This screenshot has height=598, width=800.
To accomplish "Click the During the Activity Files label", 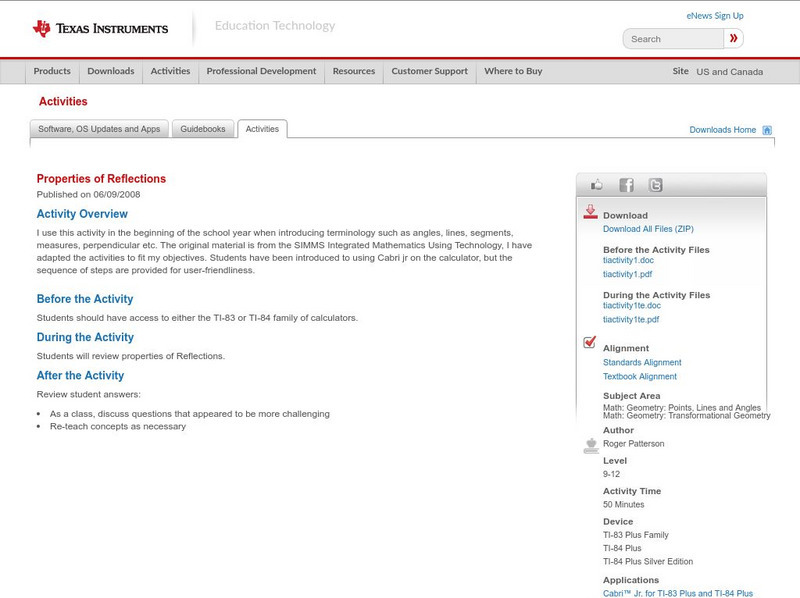I will pos(657,295).
